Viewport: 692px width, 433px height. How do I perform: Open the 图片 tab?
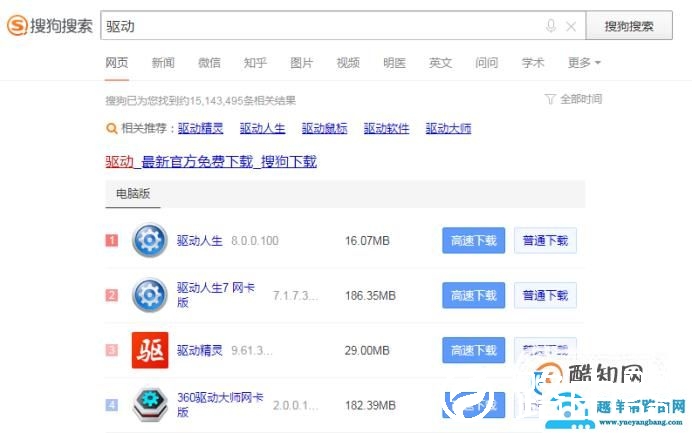(x=301, y=63)
